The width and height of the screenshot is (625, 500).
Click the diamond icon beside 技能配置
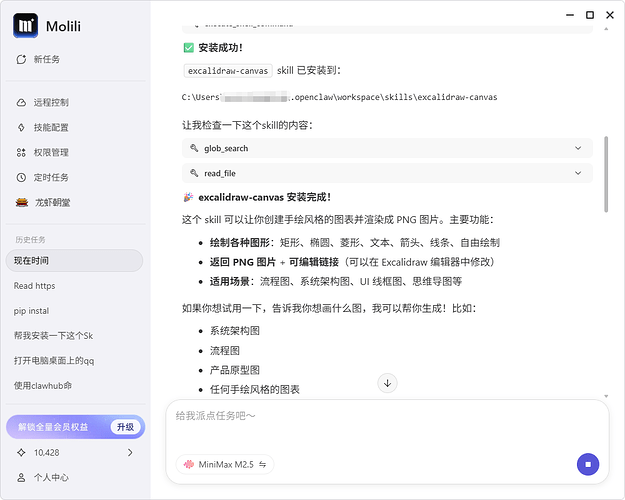click(21, 128)
